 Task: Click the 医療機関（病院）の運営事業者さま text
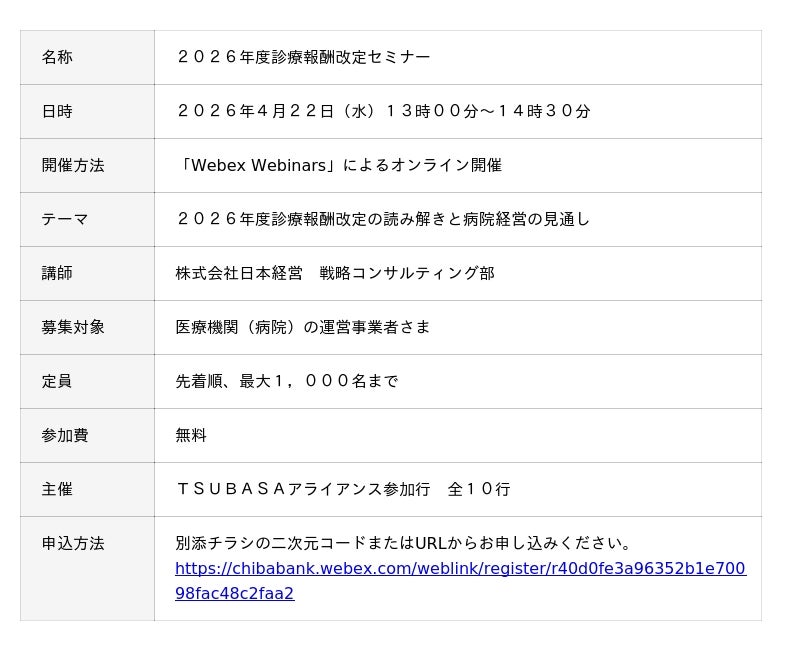pyautogui.click(x=303, y=328)
